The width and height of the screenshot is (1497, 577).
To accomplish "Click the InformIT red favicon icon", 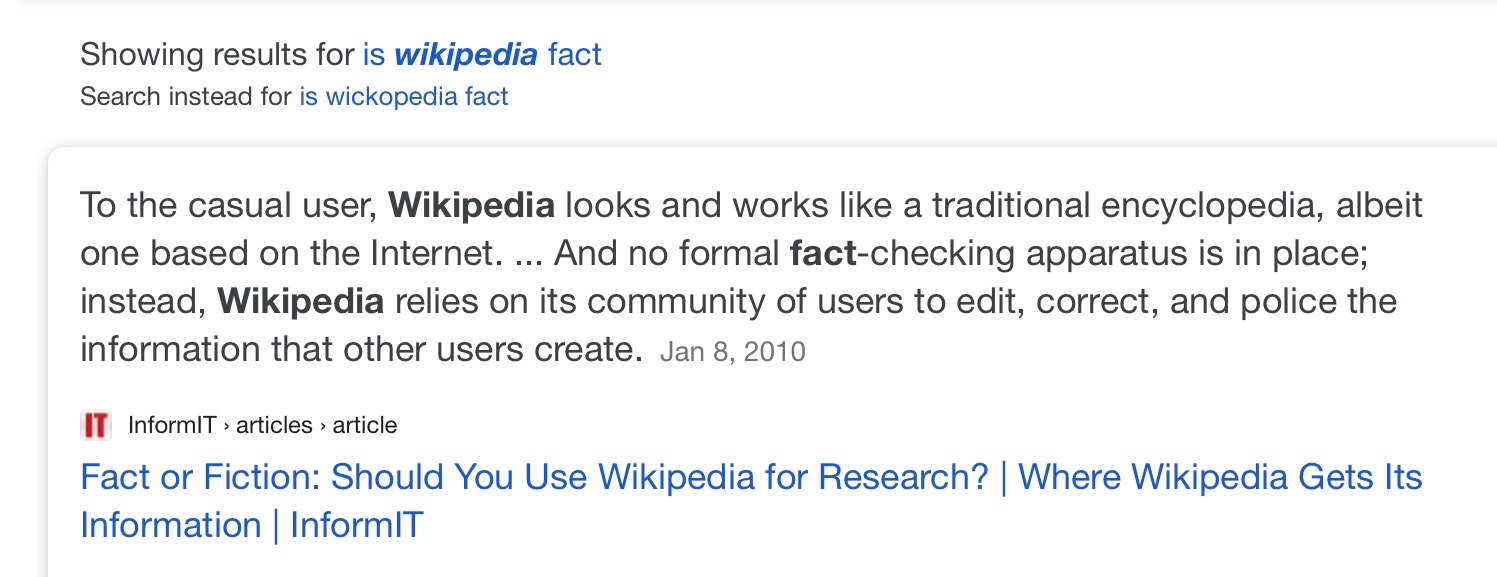I will [95, 425].
